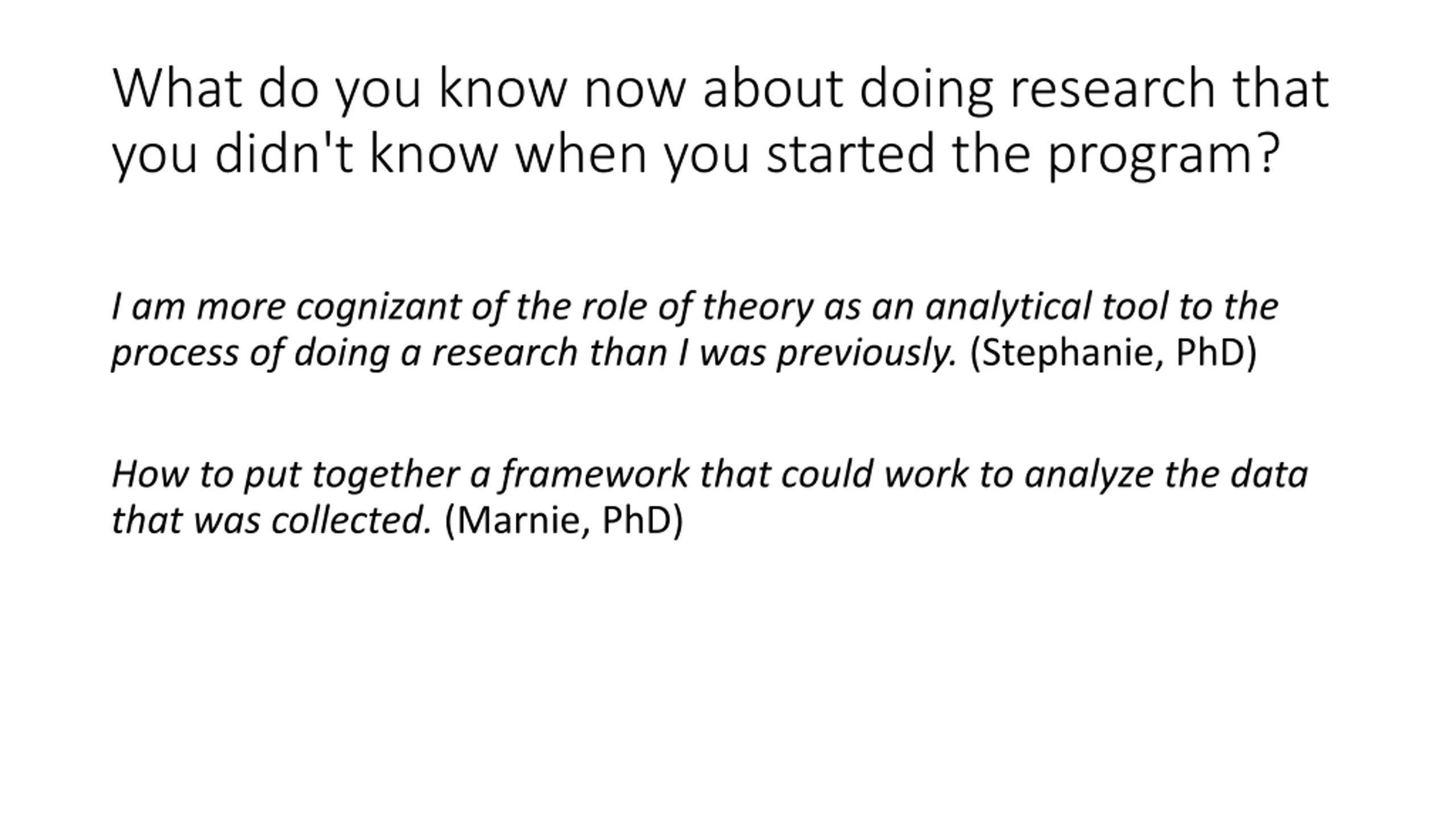
Task: Click the word "research" in the title
Action: [1112, 89]
